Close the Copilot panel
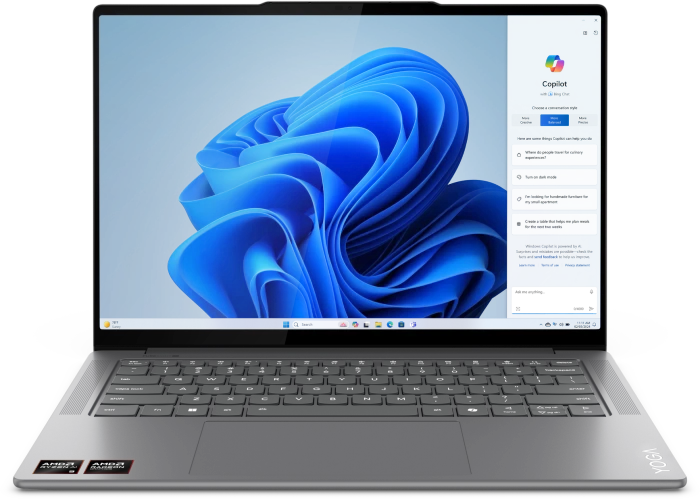This screenshot has height=499, width=700. click(x=596, y=20)
